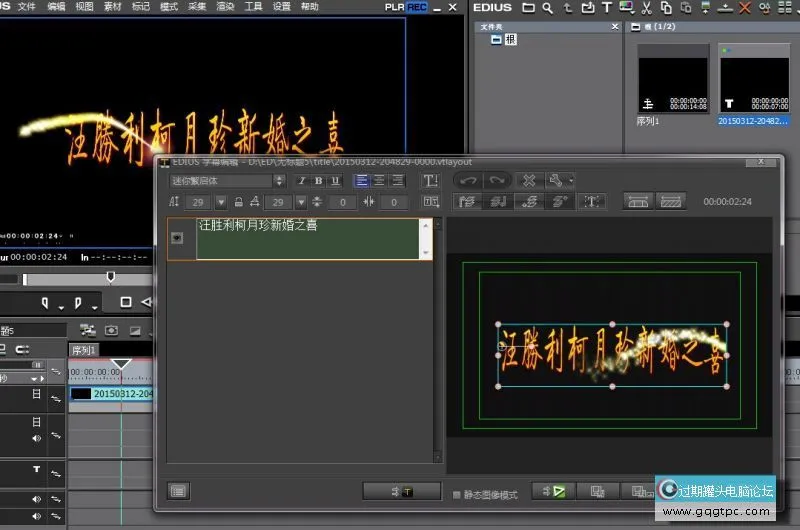Select the 序列1 timeline tab
Image resolution: width=800 pixels, height=530 pixels.
[x=82, y=350]
